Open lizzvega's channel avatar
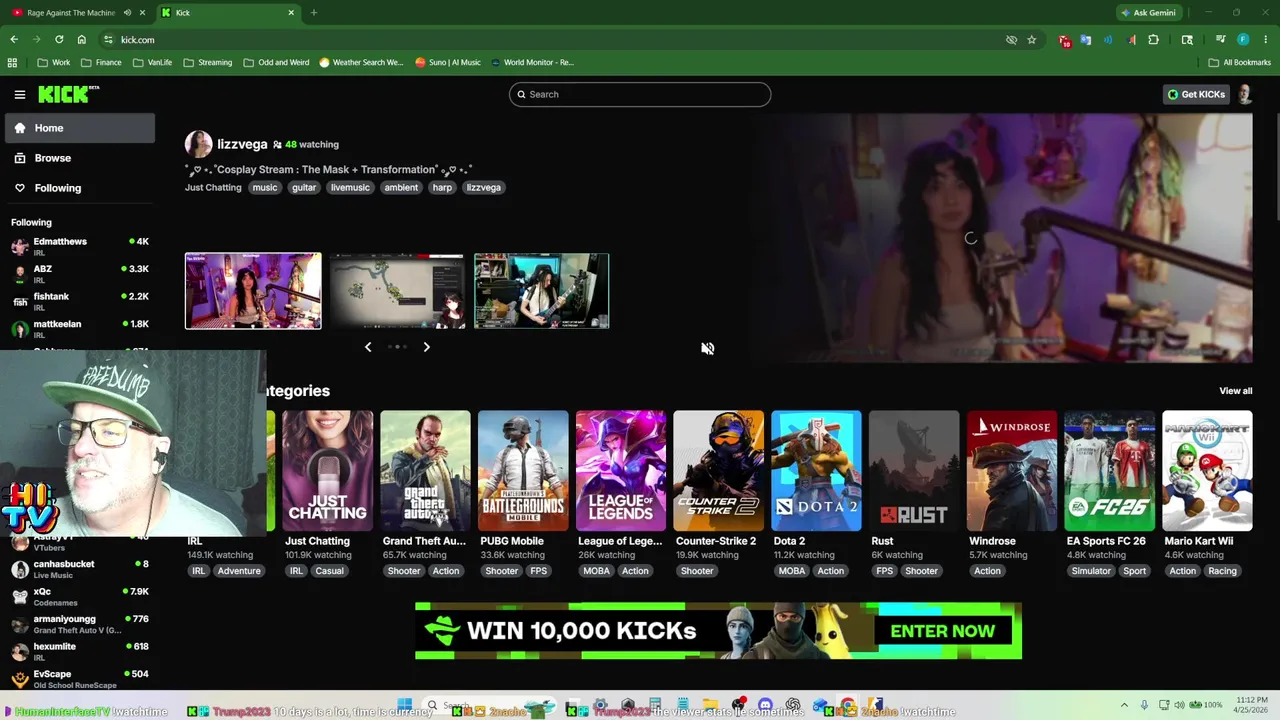The image size is (1280, 720). (198, 144)
